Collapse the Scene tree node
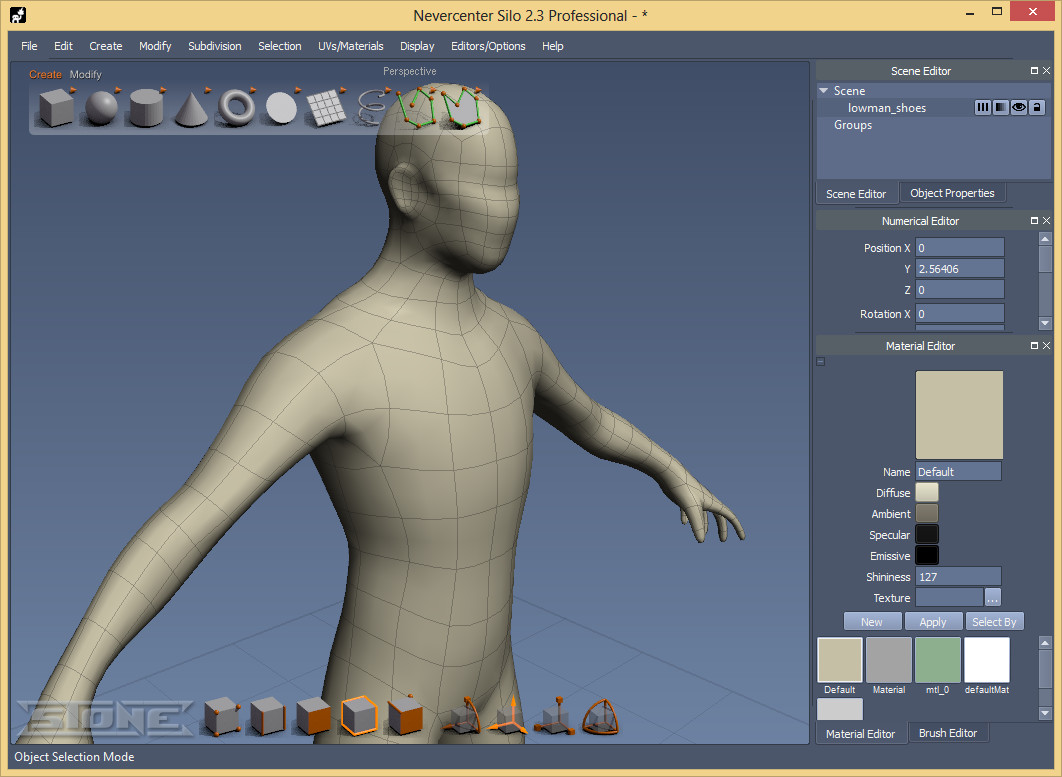The width and height of the screenshot is (1062, 777). [x=824, y=91]
